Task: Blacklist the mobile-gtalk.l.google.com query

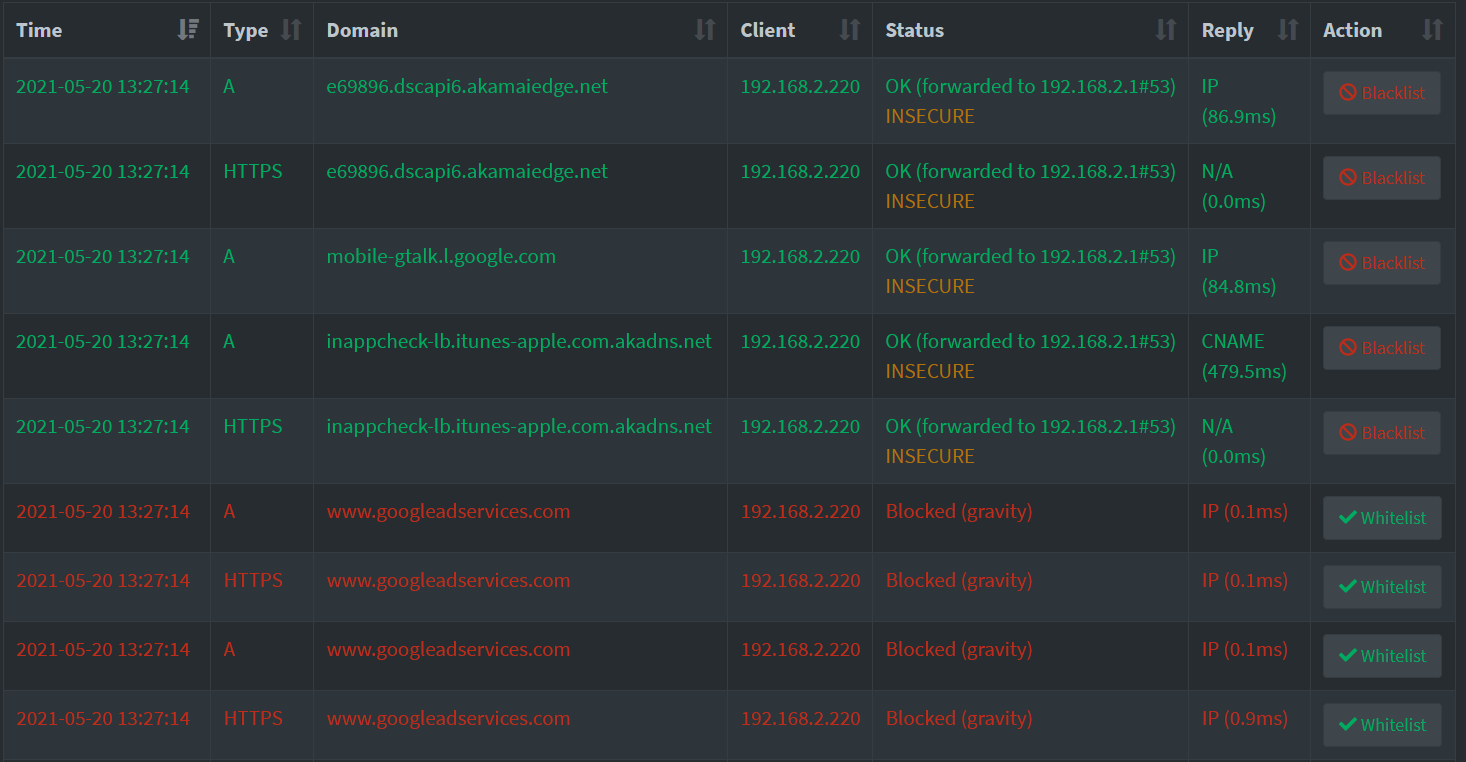Action: 1382,263
